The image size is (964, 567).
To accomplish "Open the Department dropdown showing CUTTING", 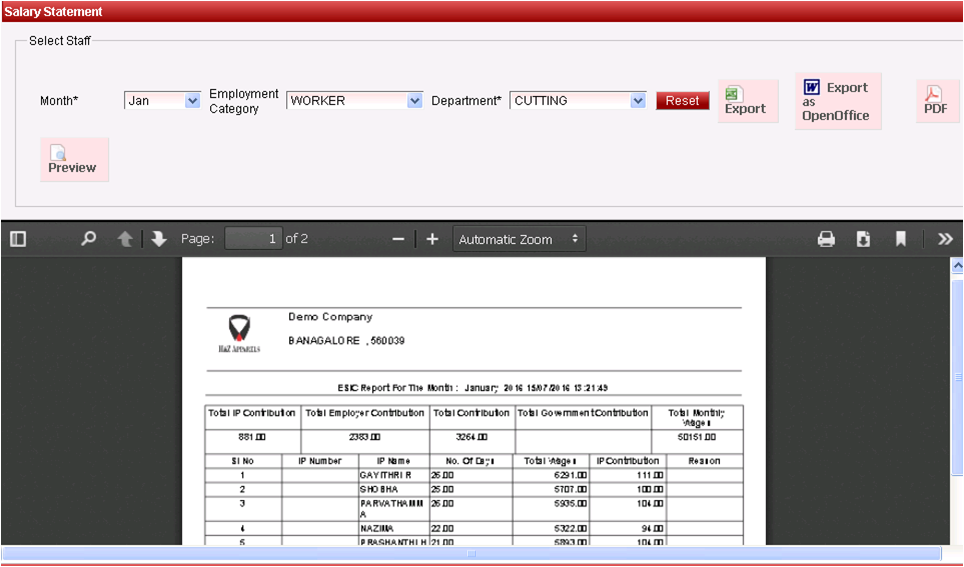I will coord(578,101).
